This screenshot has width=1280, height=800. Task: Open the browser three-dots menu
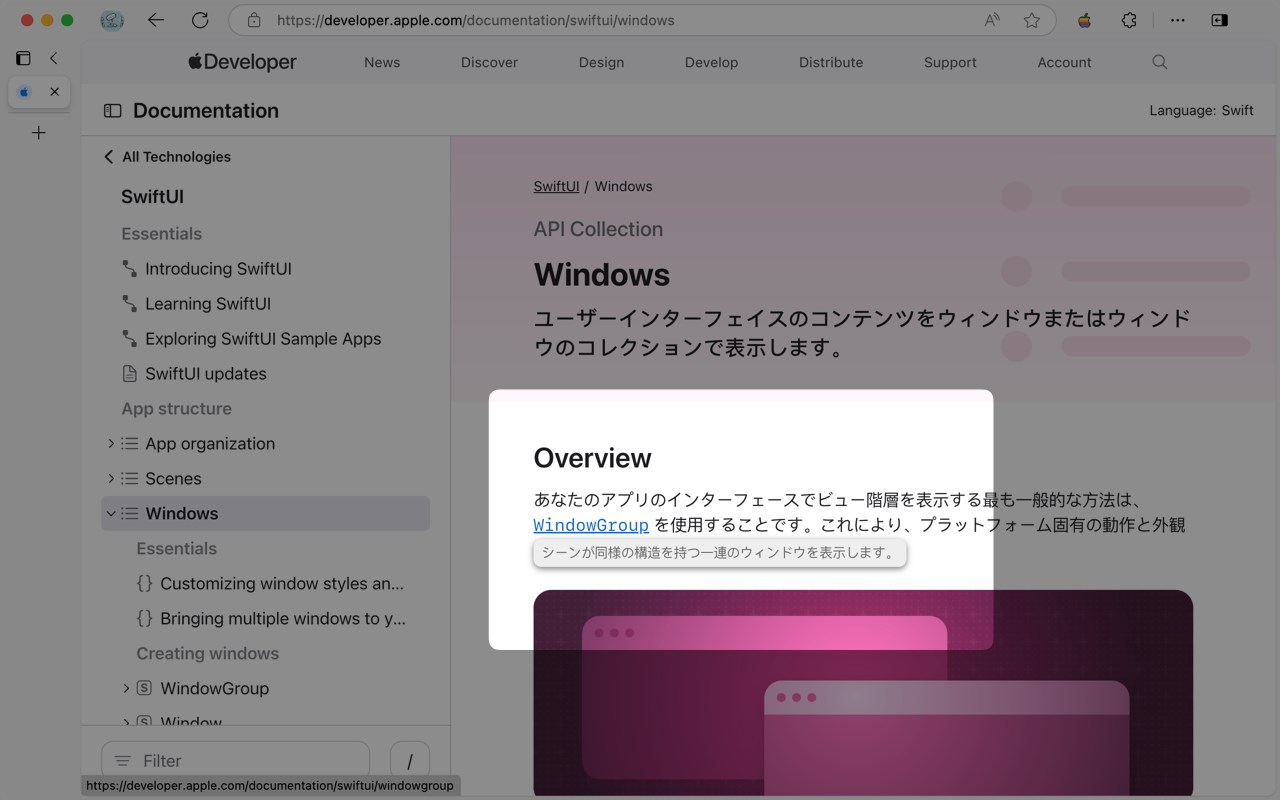pyautogui.click(x=1178, y=20)
